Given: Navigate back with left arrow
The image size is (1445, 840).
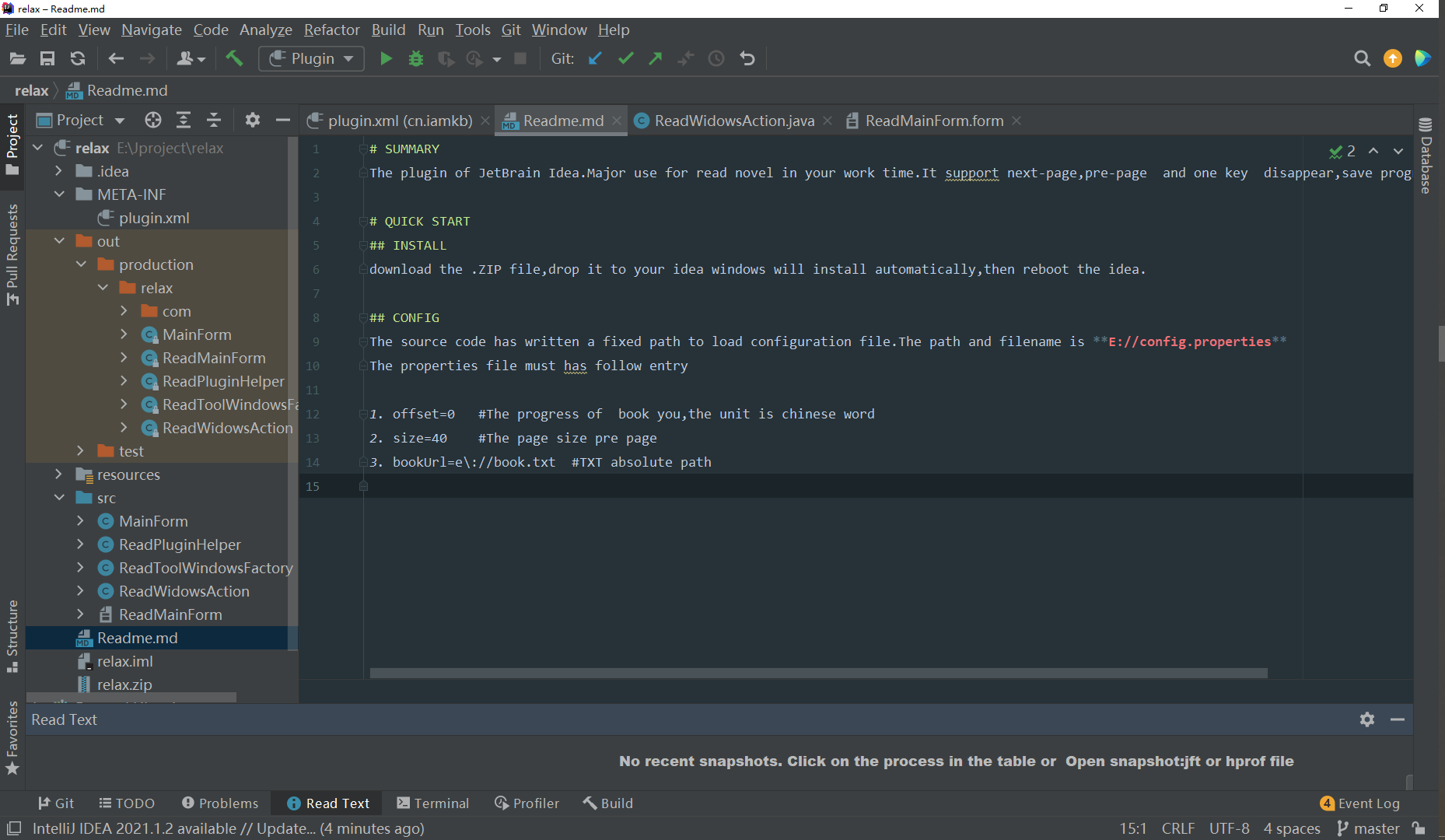Looking at the screenshot, I should point(117,58).
